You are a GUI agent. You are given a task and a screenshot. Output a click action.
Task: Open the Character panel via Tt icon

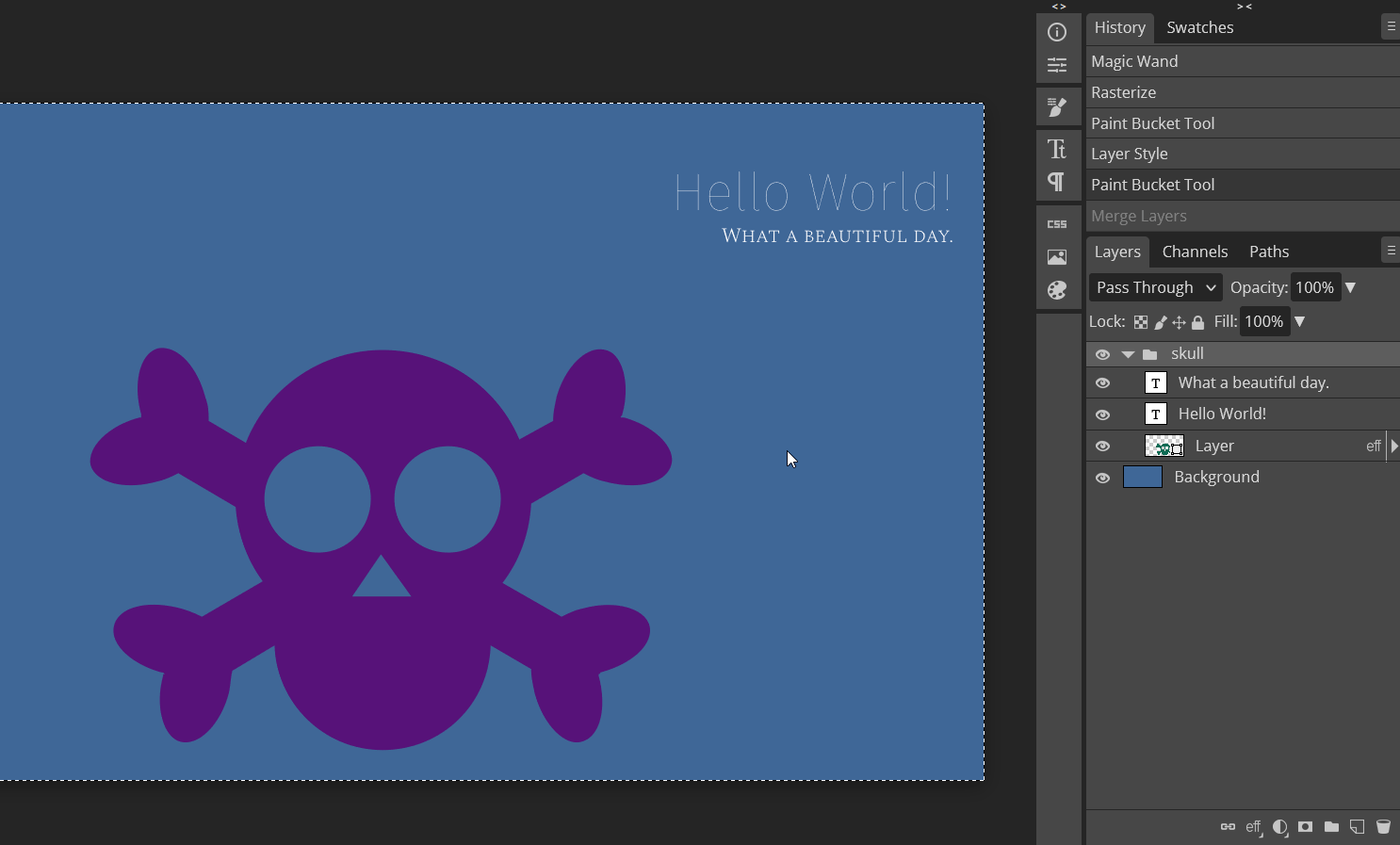pos(1058,148)
